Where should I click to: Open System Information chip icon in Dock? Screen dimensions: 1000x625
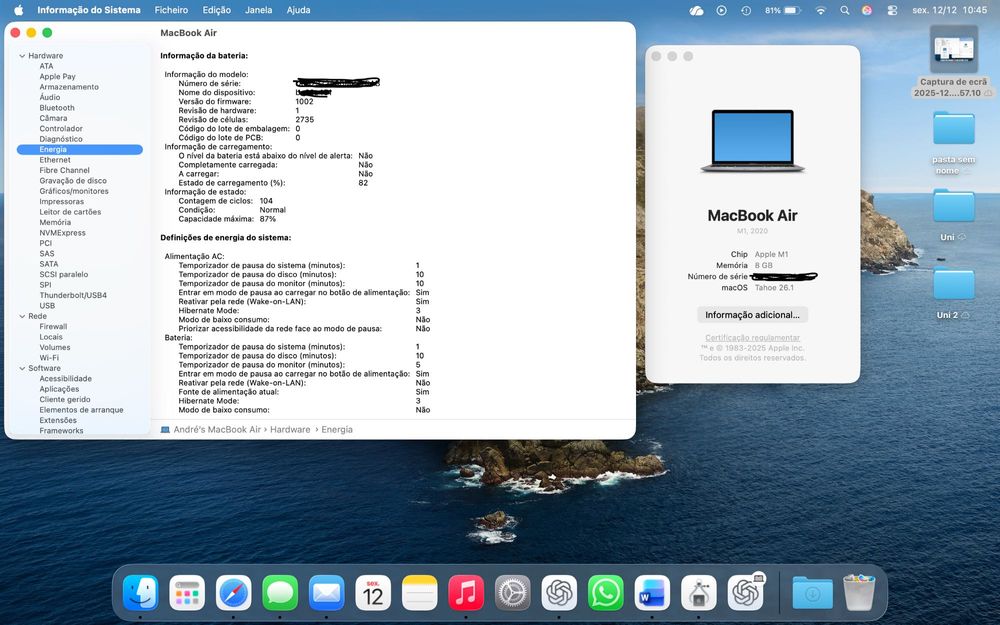pyautogui.click(x=698, y=592)
